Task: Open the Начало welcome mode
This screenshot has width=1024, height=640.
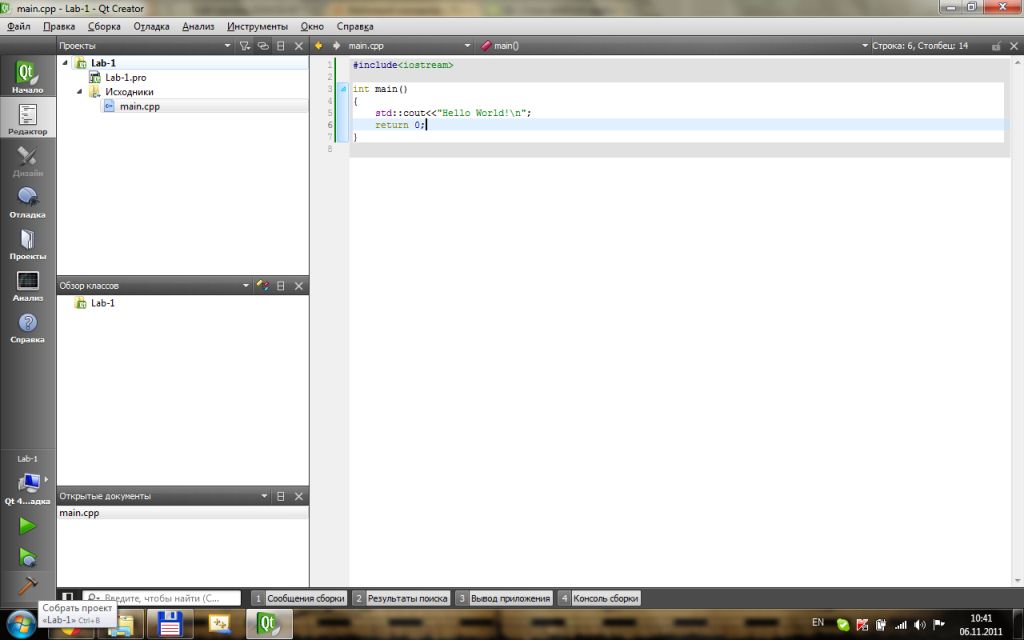Action: tap(27, 76)
